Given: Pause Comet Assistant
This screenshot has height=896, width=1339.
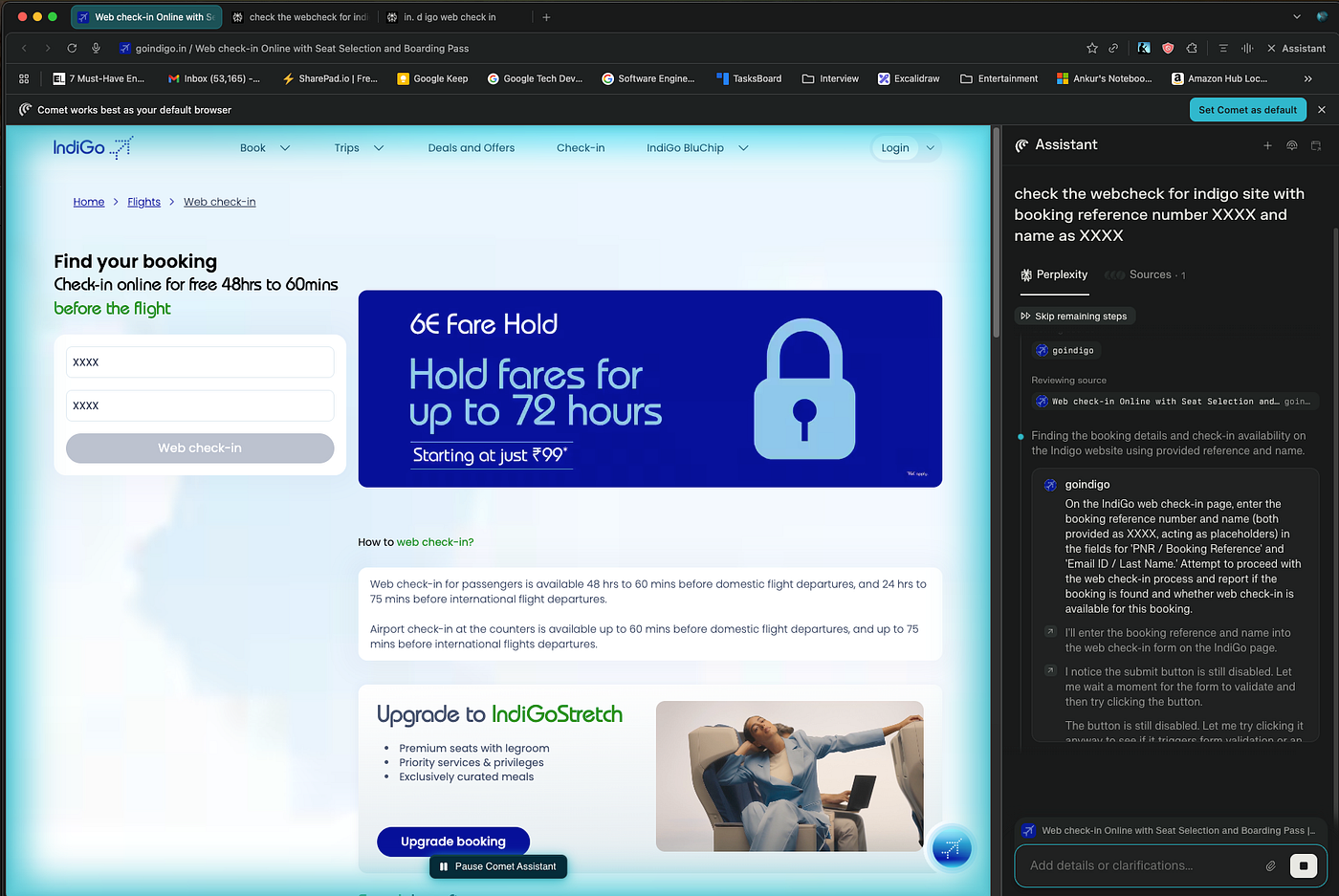Looking at the screenshot, I should pos(498,866).
